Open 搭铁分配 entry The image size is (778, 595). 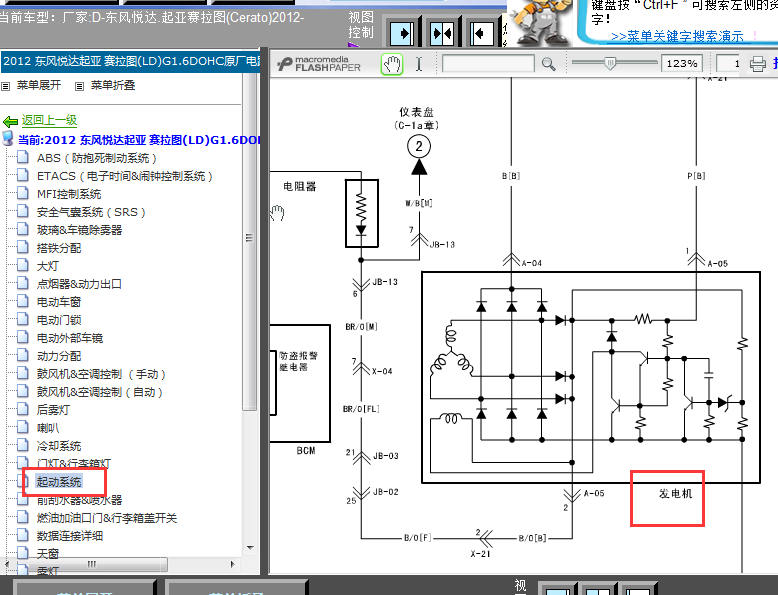pyautogui.click(x=59, y=248)
